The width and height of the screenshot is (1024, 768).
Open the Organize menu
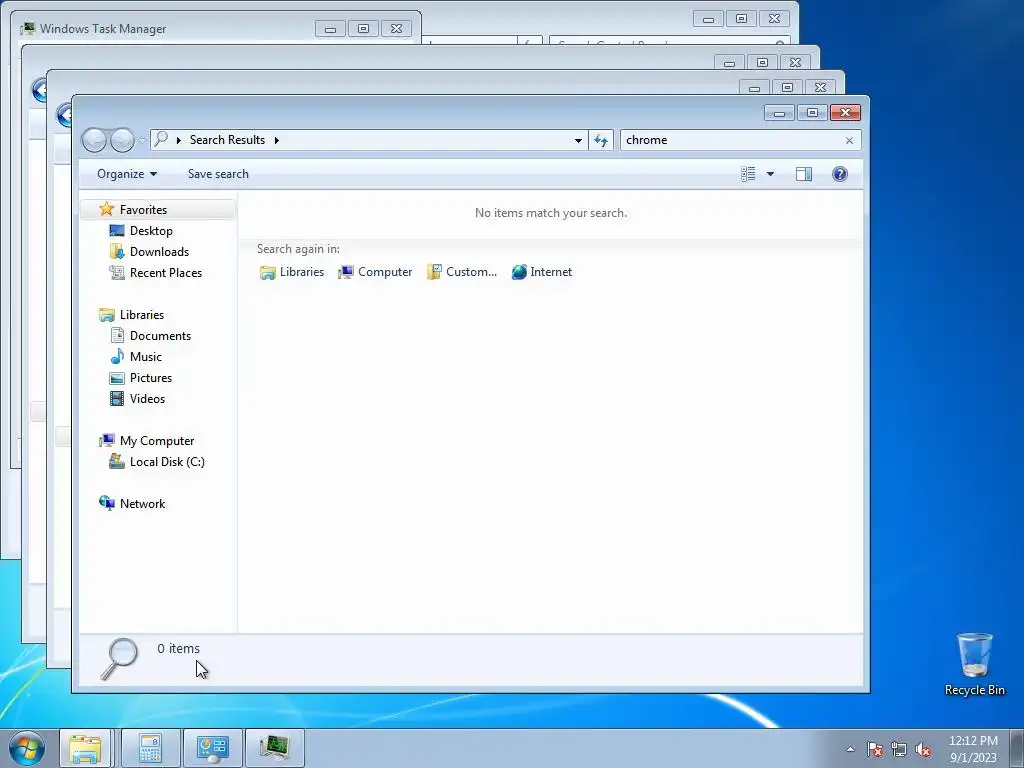click(x=127, y=174)
